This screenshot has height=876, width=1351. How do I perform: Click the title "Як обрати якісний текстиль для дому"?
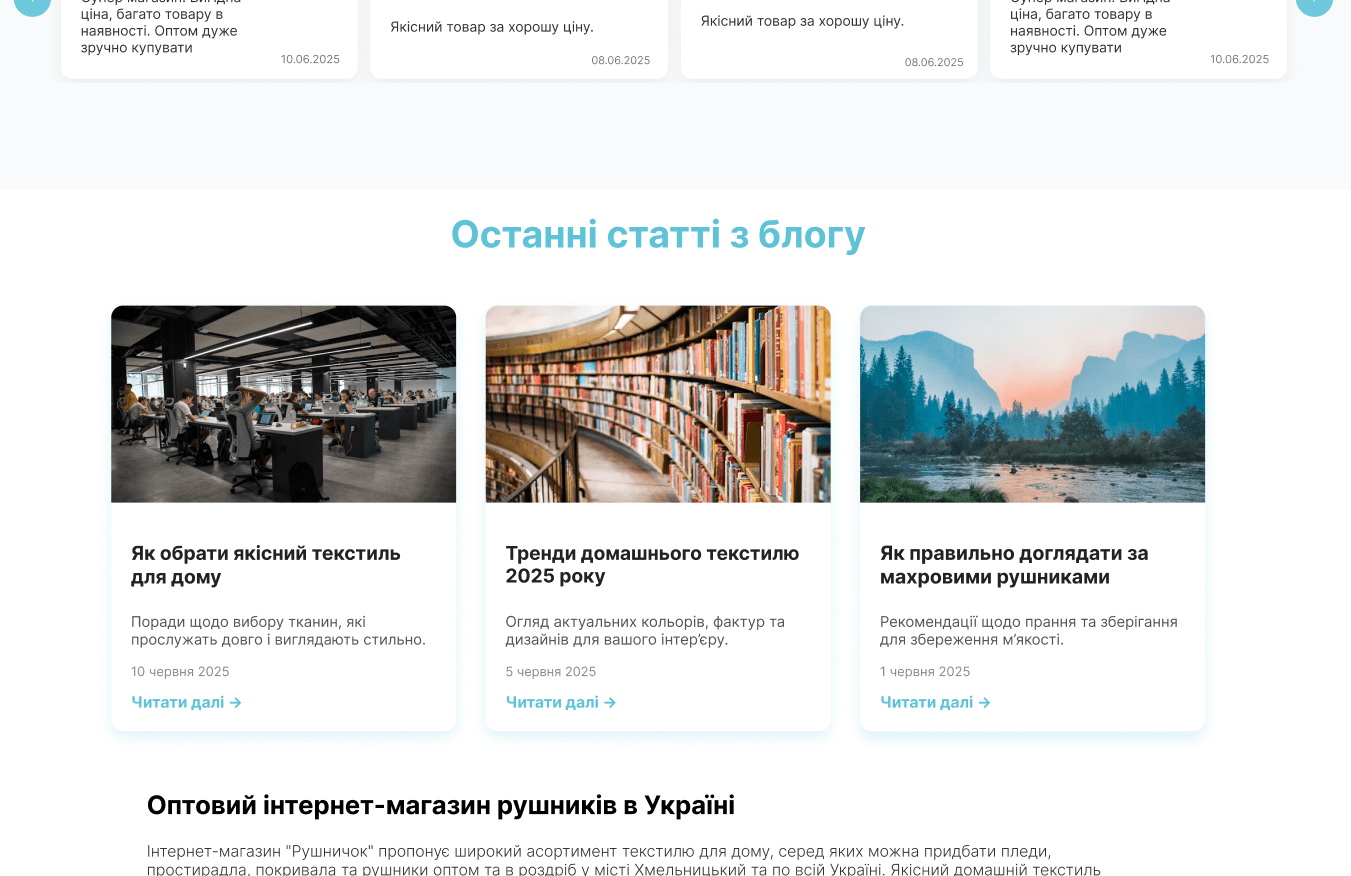265,564
